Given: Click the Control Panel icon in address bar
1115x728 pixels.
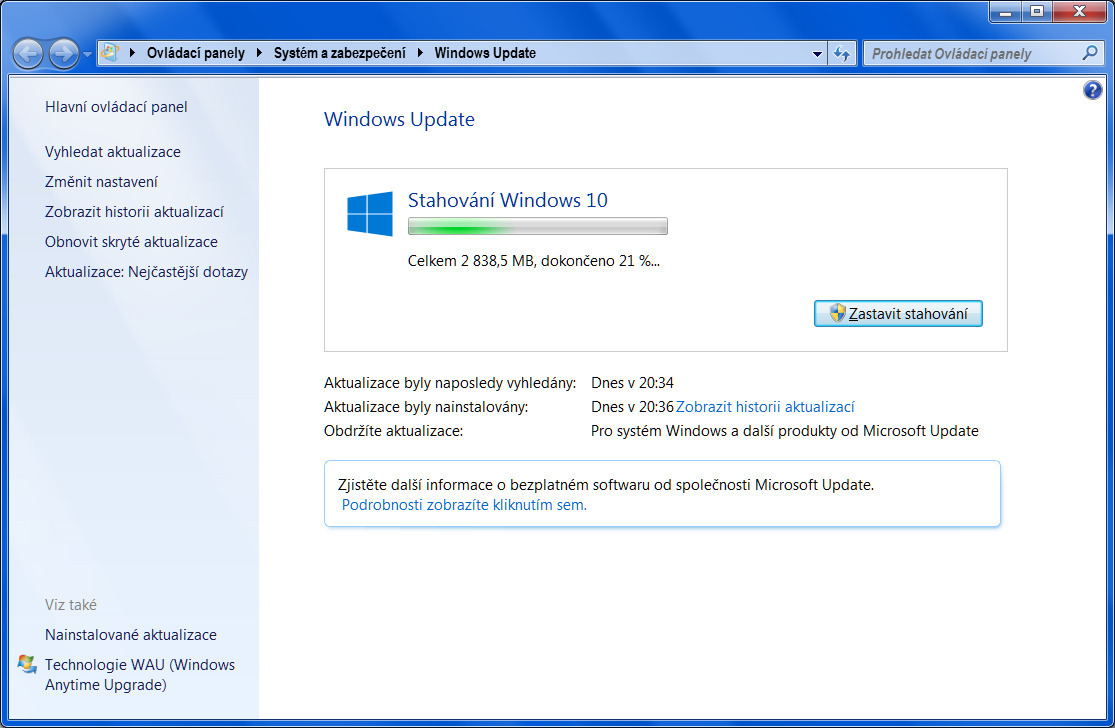Looking at the screenshot, I should (110, 53).
